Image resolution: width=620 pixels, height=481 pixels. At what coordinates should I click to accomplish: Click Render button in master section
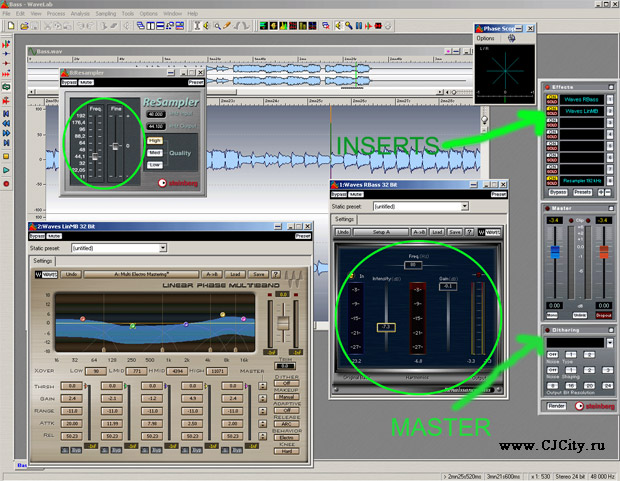point(556,406)
